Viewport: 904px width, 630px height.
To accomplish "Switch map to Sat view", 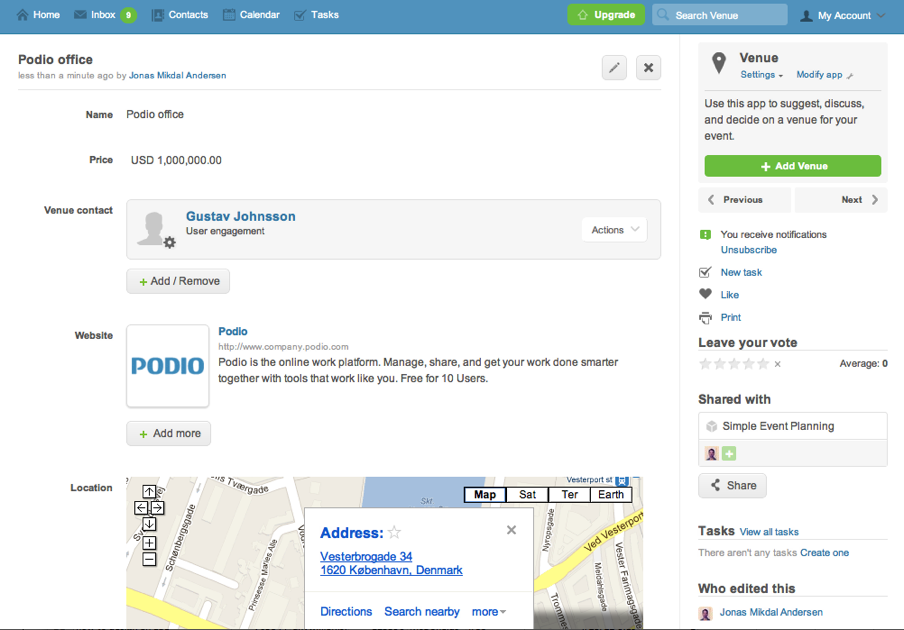I will point(527,495).
